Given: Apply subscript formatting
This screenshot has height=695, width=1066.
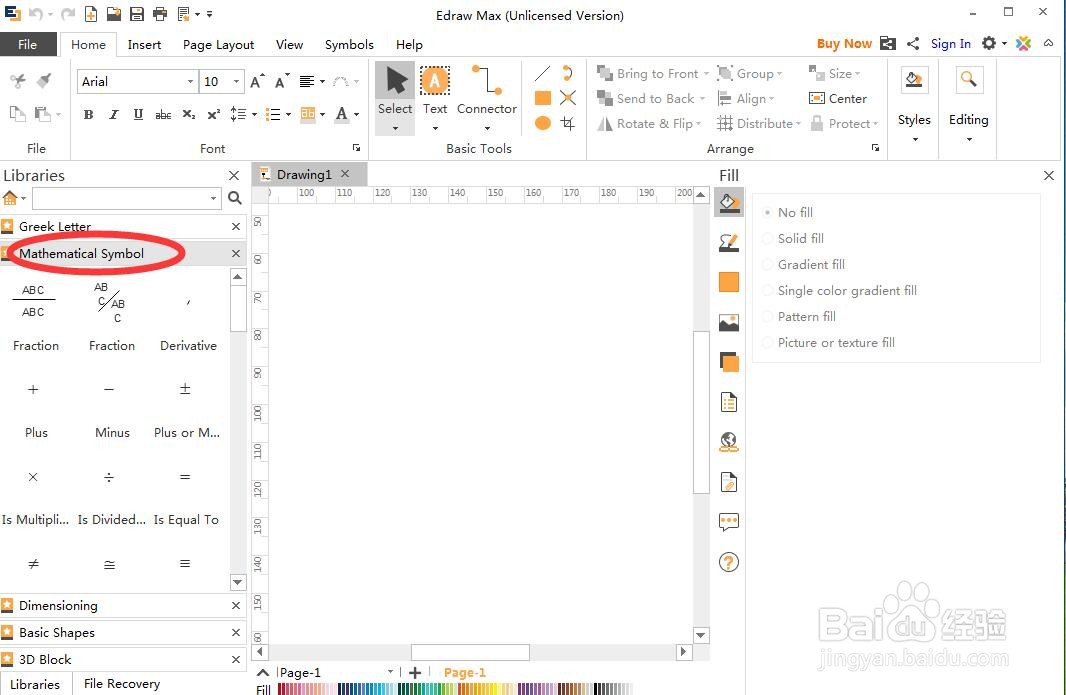Looking at the screenshot, I should pyautogui.click(x=188, y=114).
